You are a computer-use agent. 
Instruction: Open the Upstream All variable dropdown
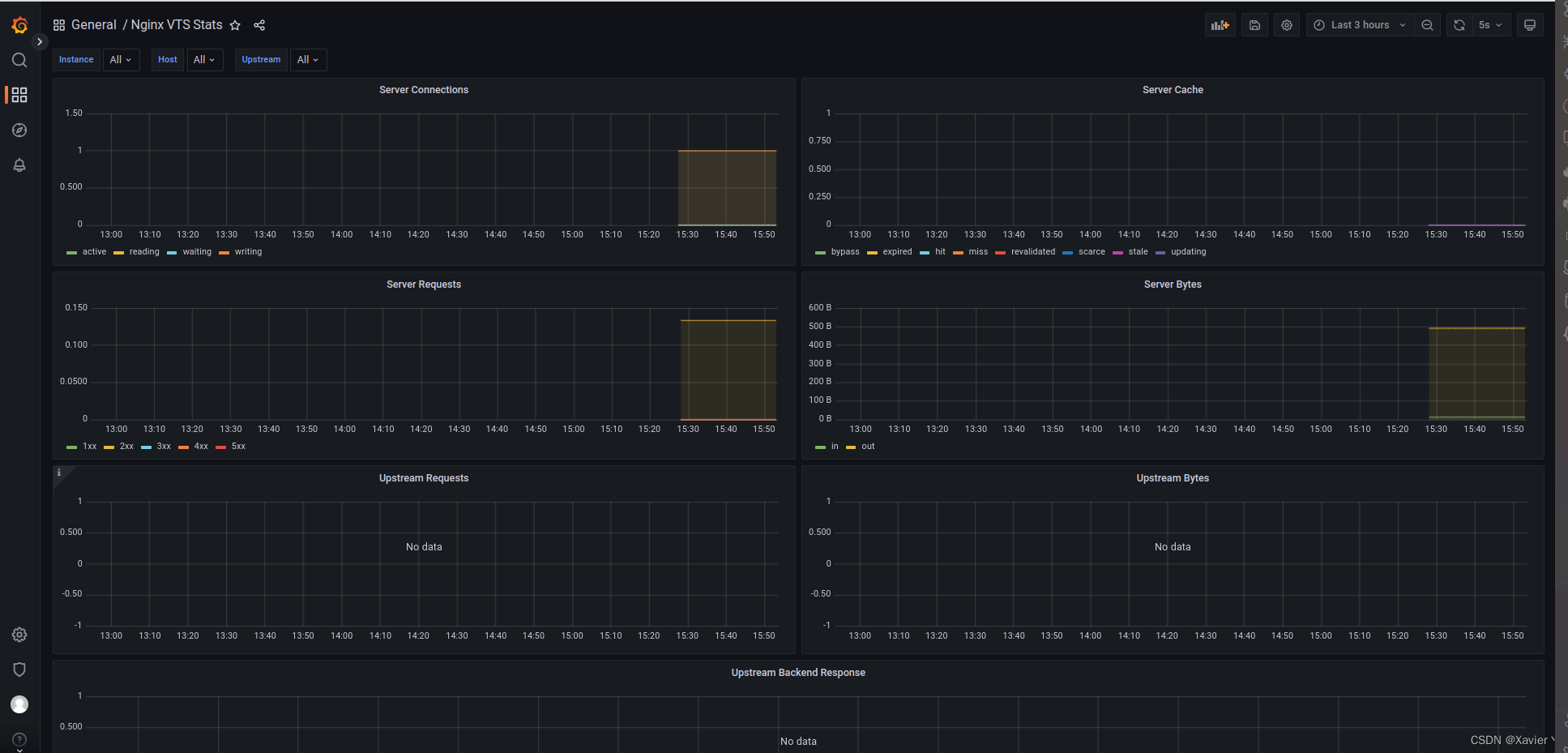pos(309,60)
